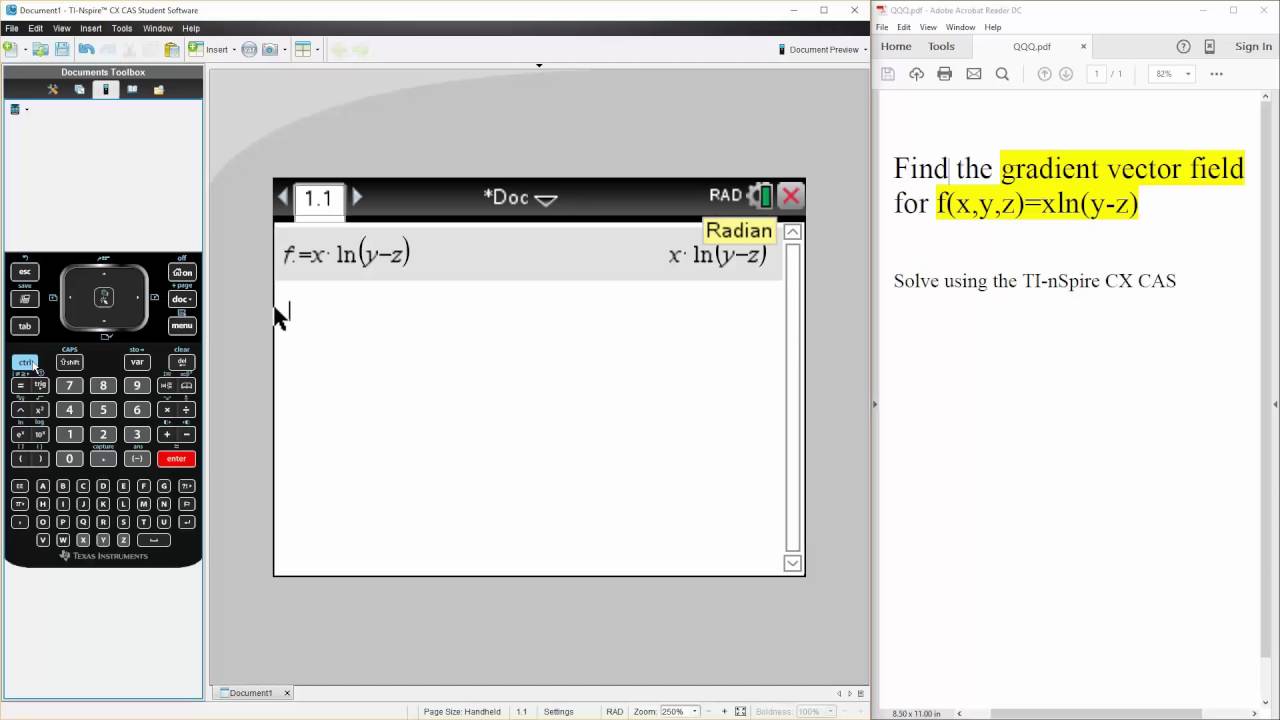1280x720 pixels.
Task: Click the home/on key on the keypad
Action: [x=182, y=272]
